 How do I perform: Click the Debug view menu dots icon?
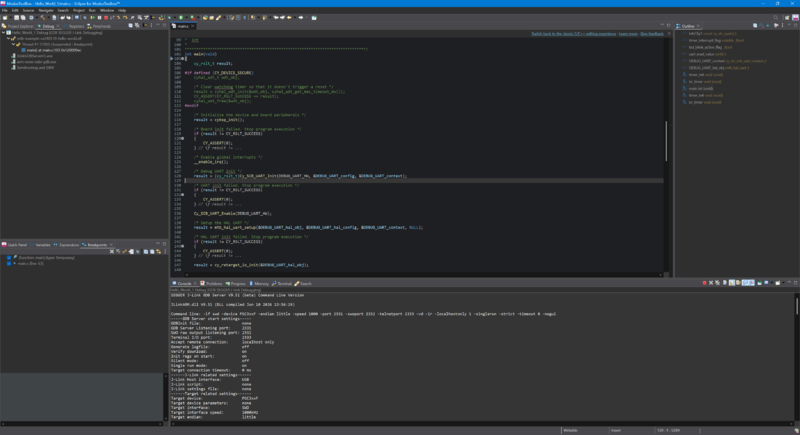pos(152,25)
